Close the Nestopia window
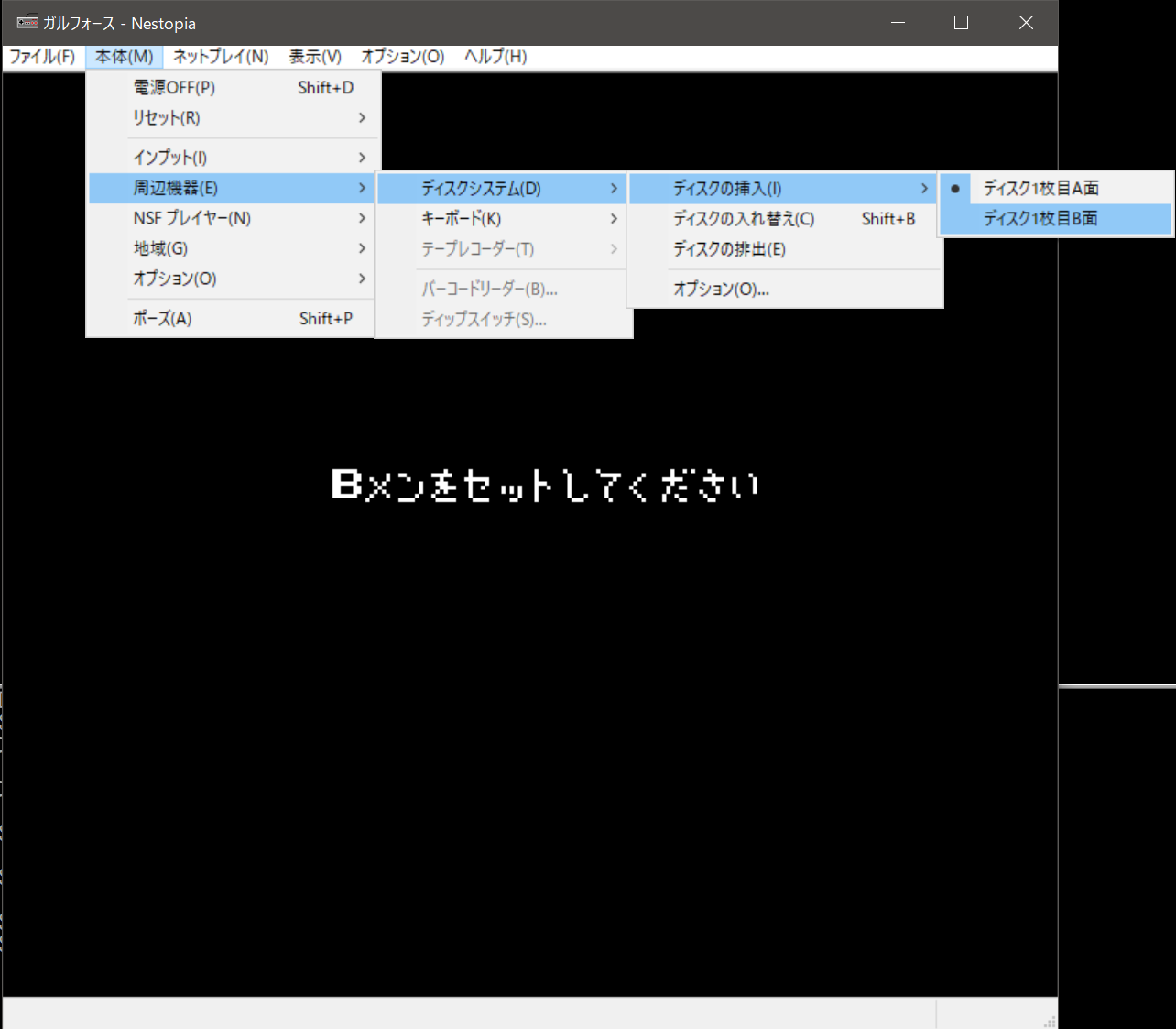Screen dimensions: 1176x1029 click(x=1026, y=23)
